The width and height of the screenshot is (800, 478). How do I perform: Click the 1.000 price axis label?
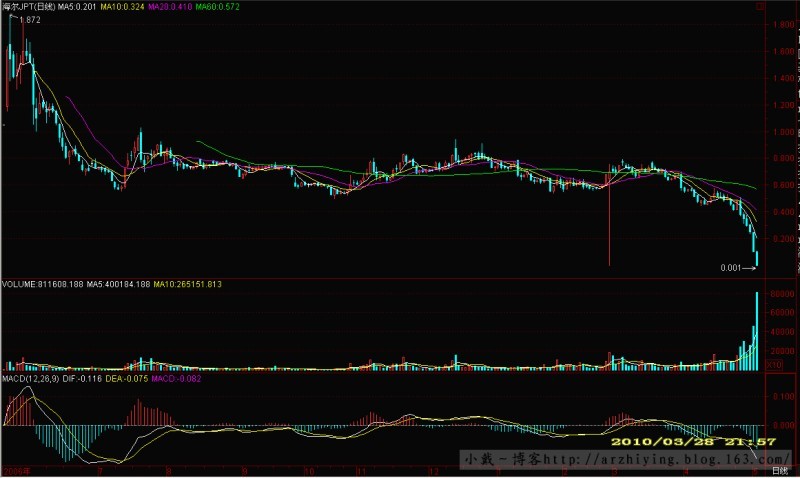tap(781, 131)
